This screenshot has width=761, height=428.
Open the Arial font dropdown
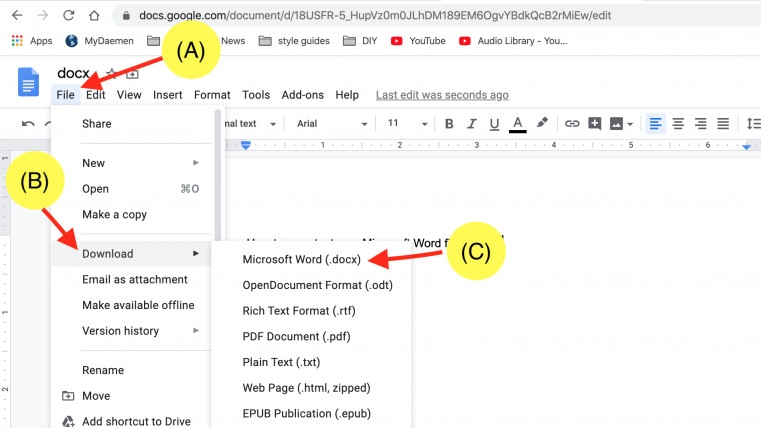(332, 124)
